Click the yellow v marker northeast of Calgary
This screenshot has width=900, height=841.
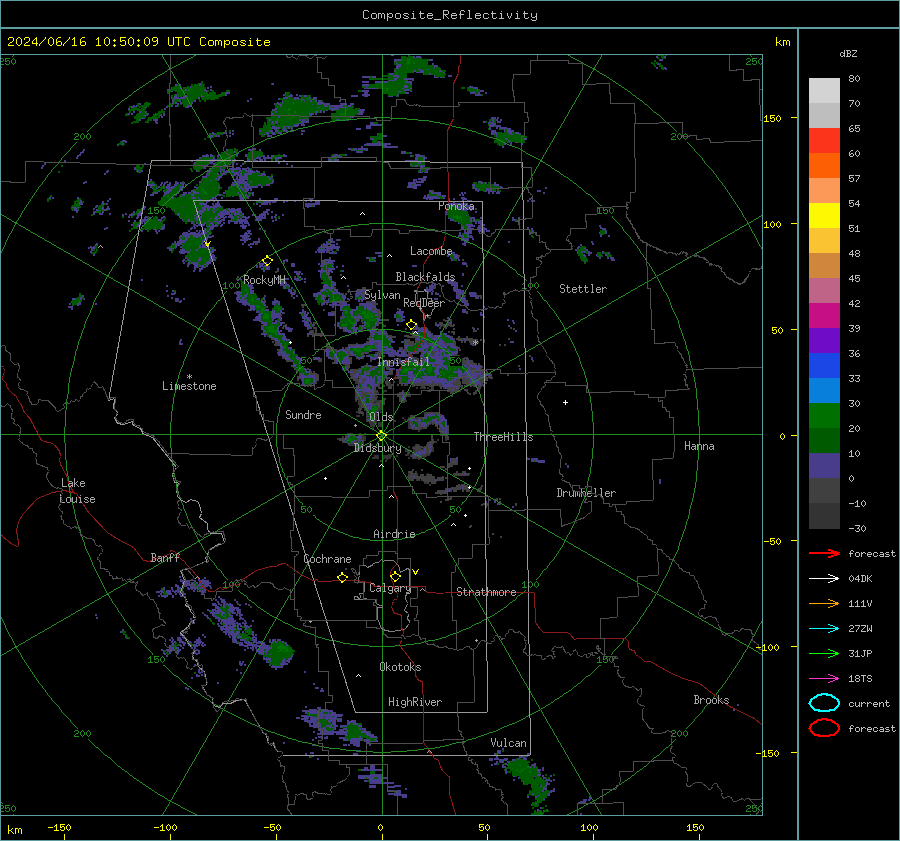click(x=416, y=572)
